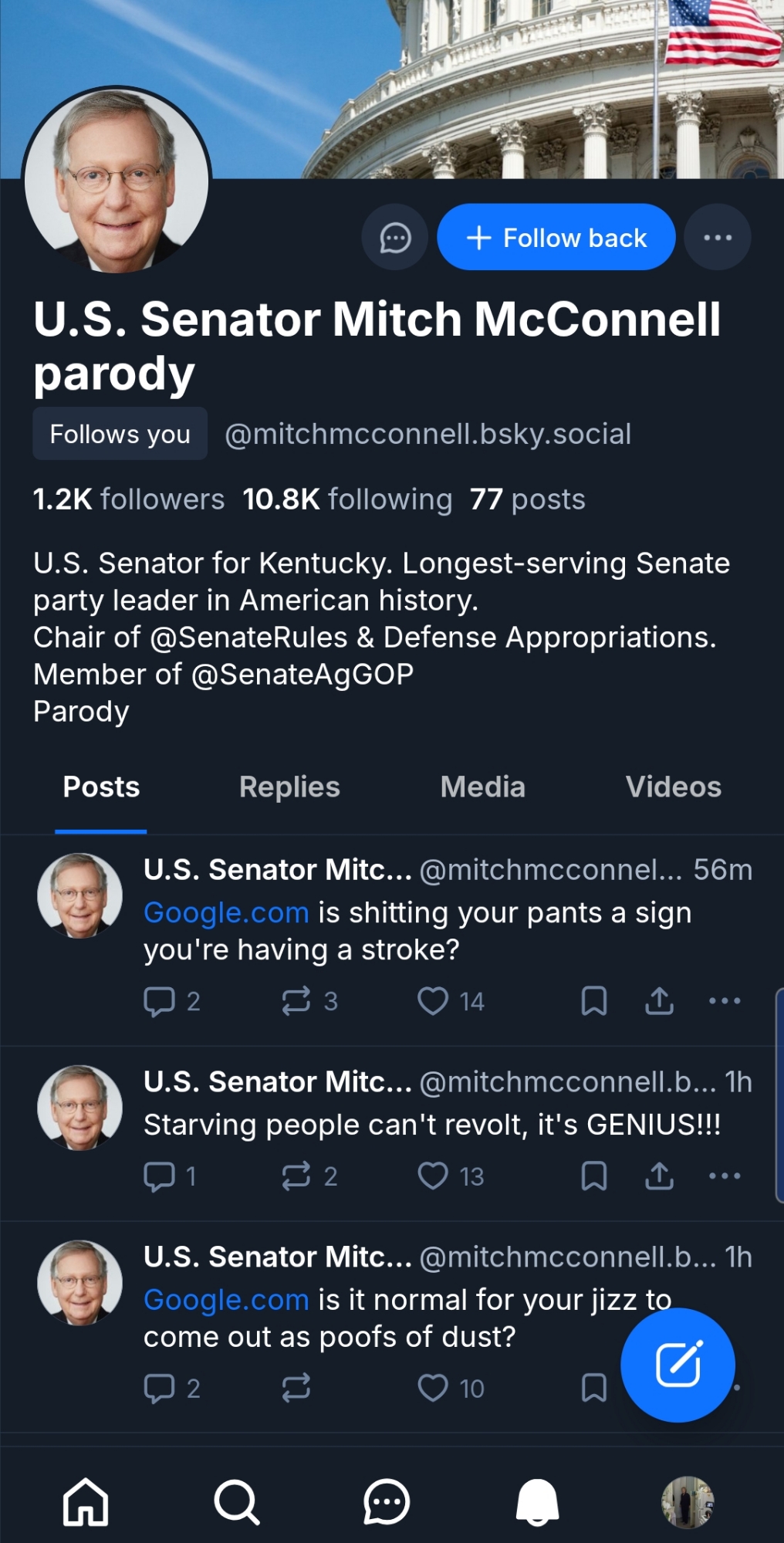The image size is (784, 1543).
Task: Open direct message chat with this profile
Action: pyautogui.click(x=394, y=238)
